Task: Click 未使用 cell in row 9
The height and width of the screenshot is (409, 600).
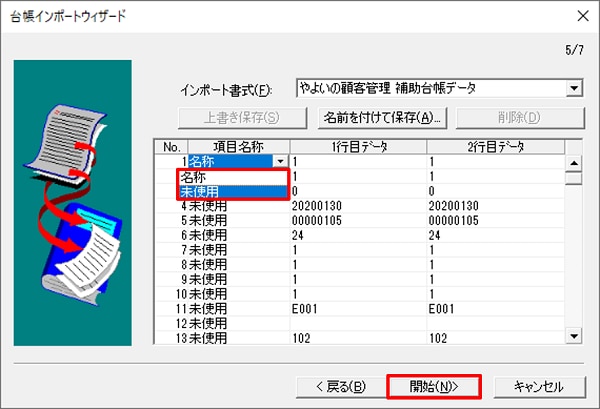Action: click(x=238, y=279)
